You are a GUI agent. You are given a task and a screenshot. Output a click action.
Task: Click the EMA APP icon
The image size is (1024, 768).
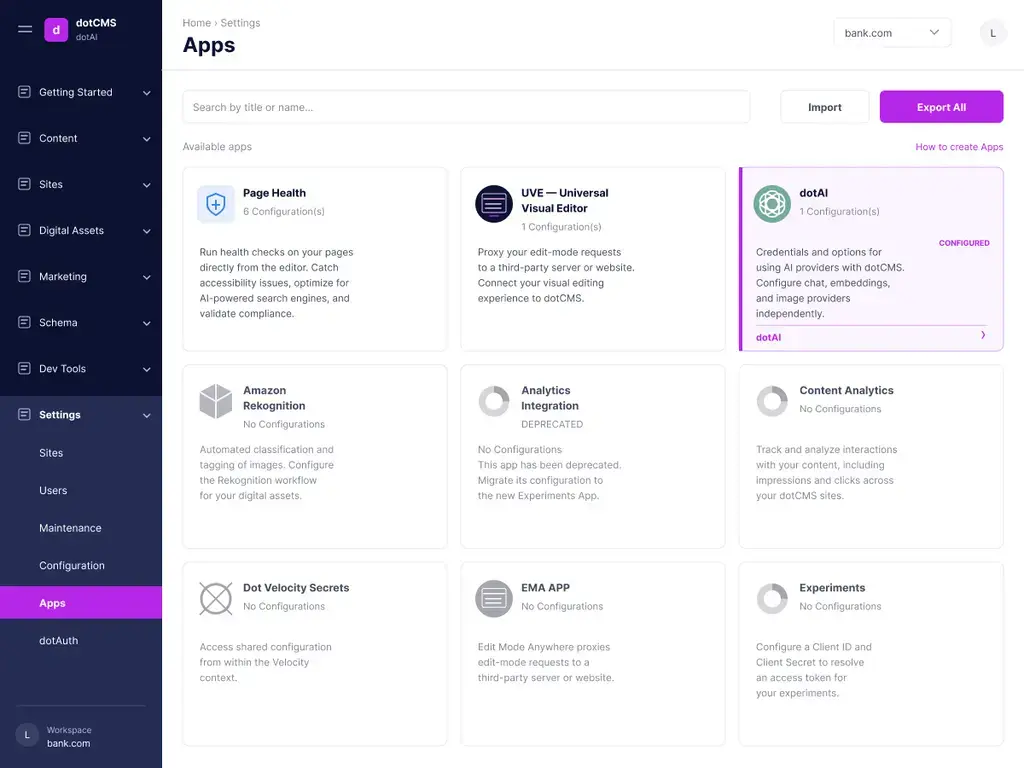pos(494,598)
